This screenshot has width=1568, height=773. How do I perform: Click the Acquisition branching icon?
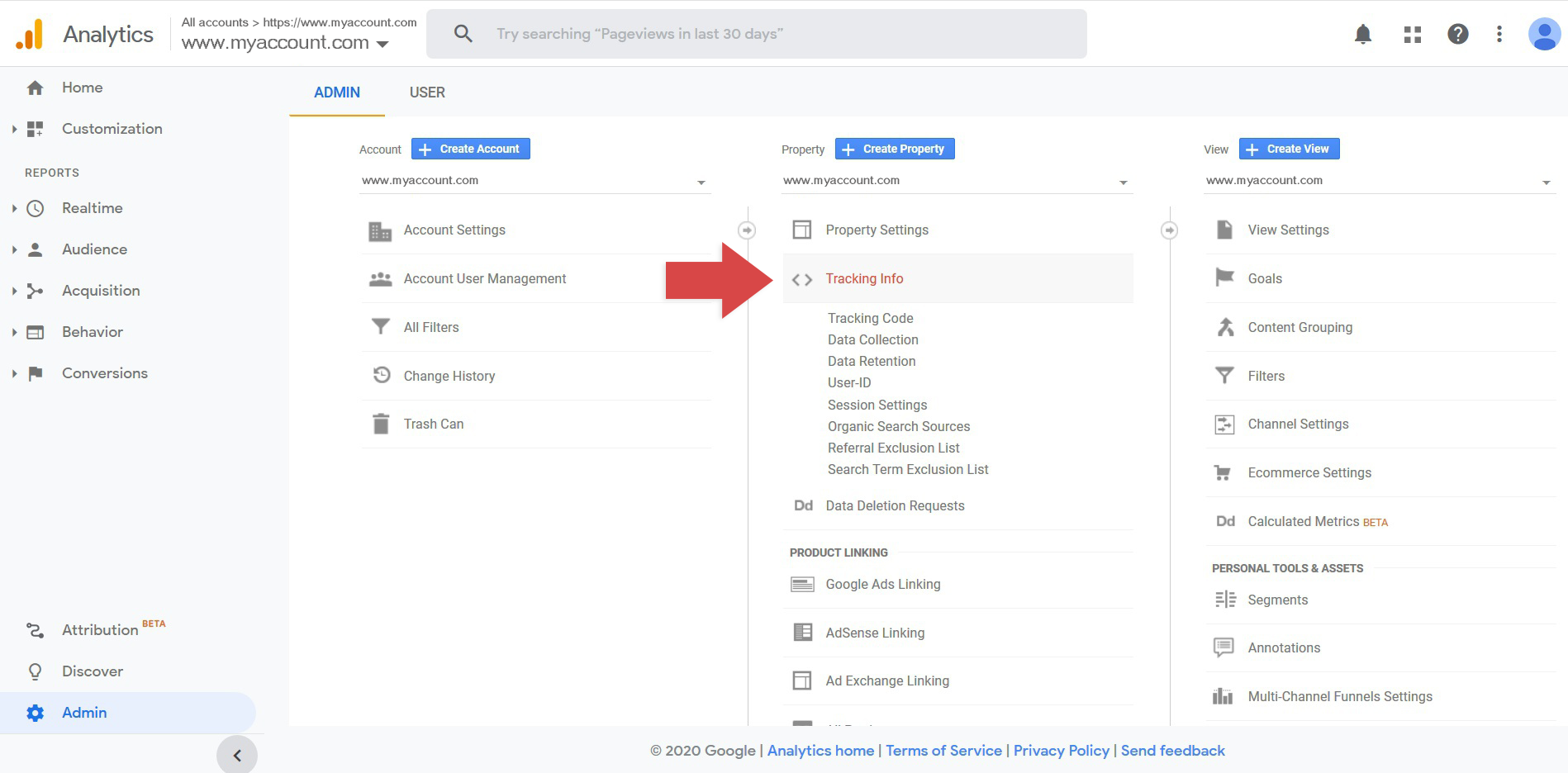tap(35, 291)
